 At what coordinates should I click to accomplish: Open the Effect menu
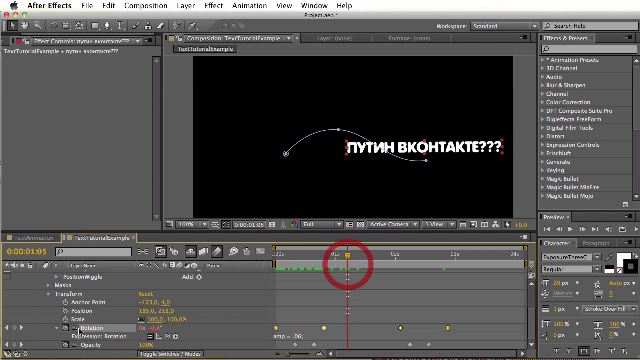tap(213, 6)
